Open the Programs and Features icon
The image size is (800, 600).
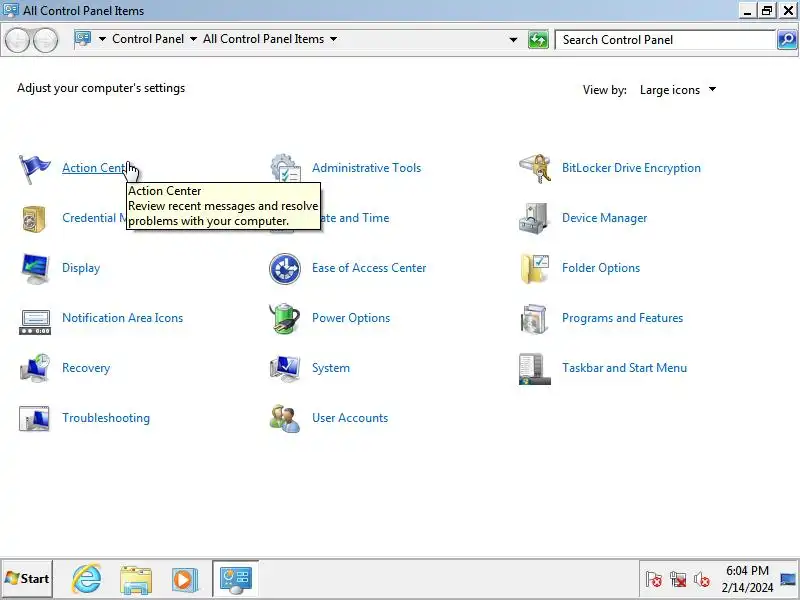point(534,319)
